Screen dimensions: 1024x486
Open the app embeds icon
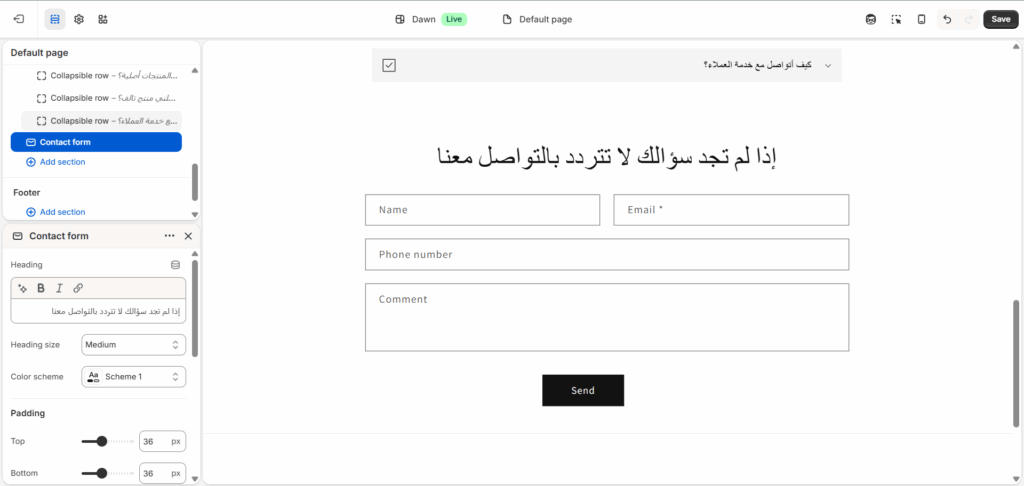click(x=103, y=19)
